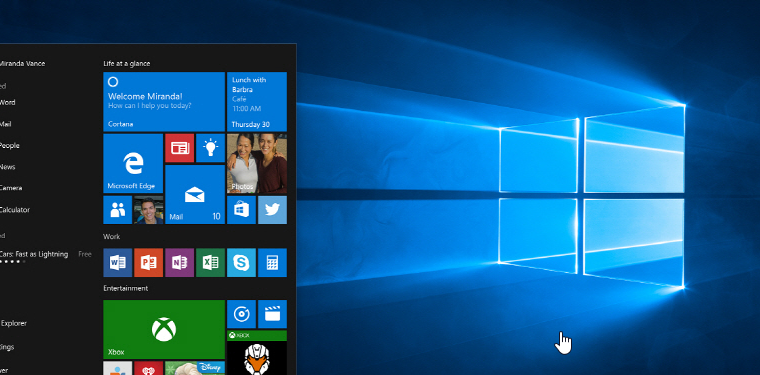Viewport: 760px width, 375px height.
Task: Launch the Excel tile
Action: pyautogui.click(x=210, y=263)
